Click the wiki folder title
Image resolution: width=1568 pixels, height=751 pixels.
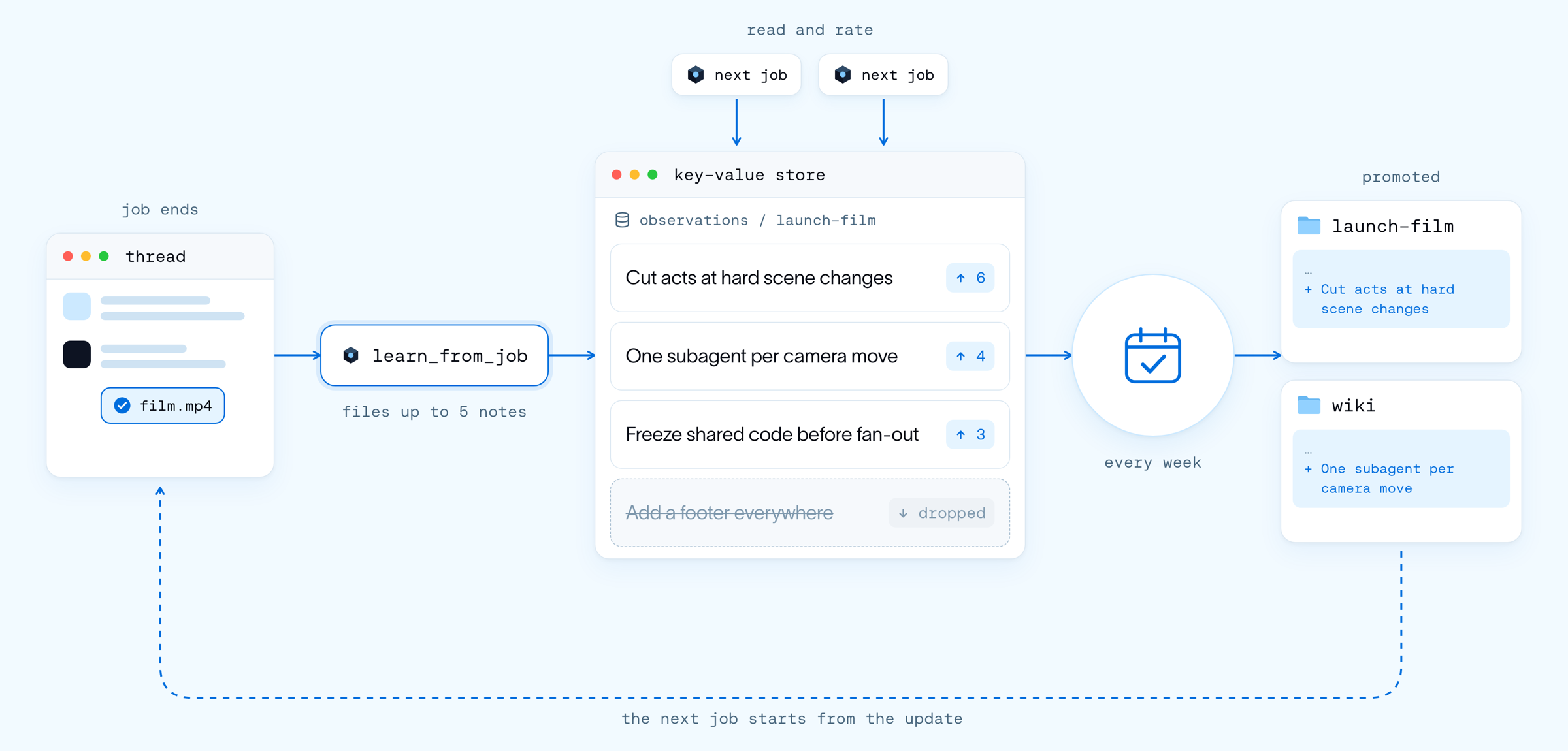[1354, 406]
